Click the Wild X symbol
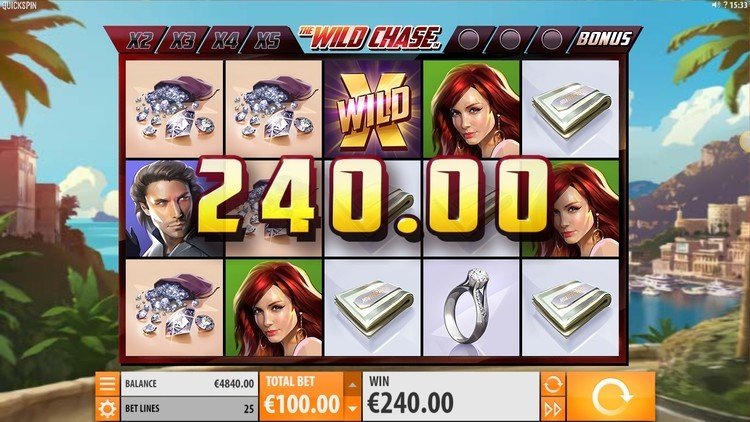 pos(373,109)
